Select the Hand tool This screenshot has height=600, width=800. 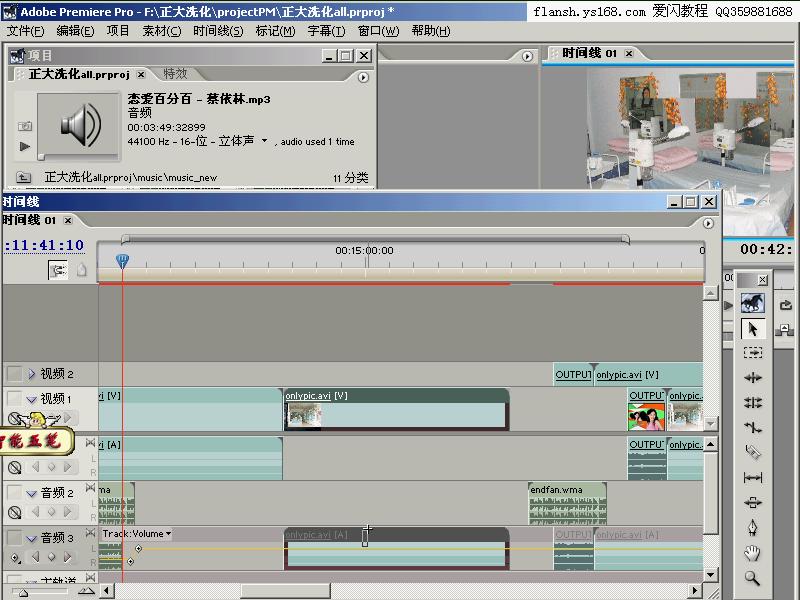pyautogui.click(x=753, y=553)
